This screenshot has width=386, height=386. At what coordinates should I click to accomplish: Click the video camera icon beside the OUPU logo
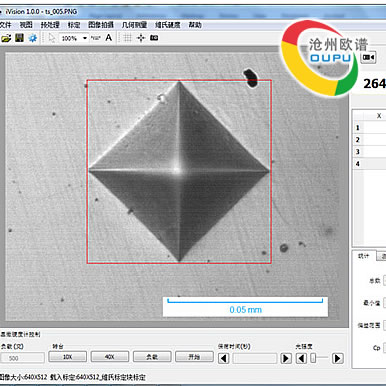[x=368, y=57]
